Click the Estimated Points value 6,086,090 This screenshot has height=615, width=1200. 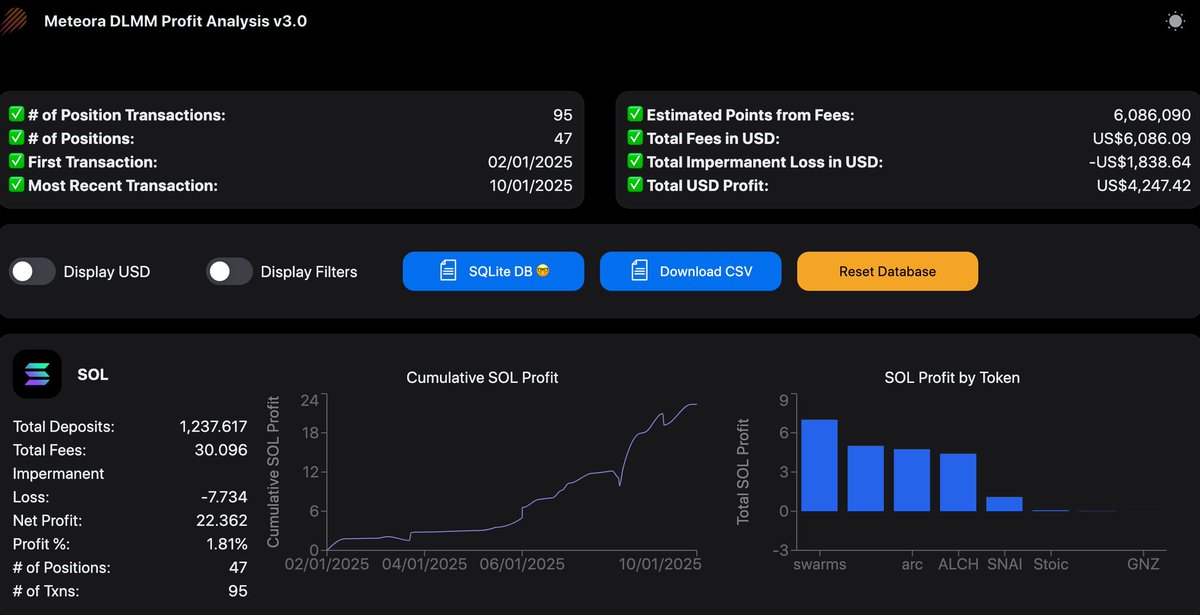coord(1153,115)
